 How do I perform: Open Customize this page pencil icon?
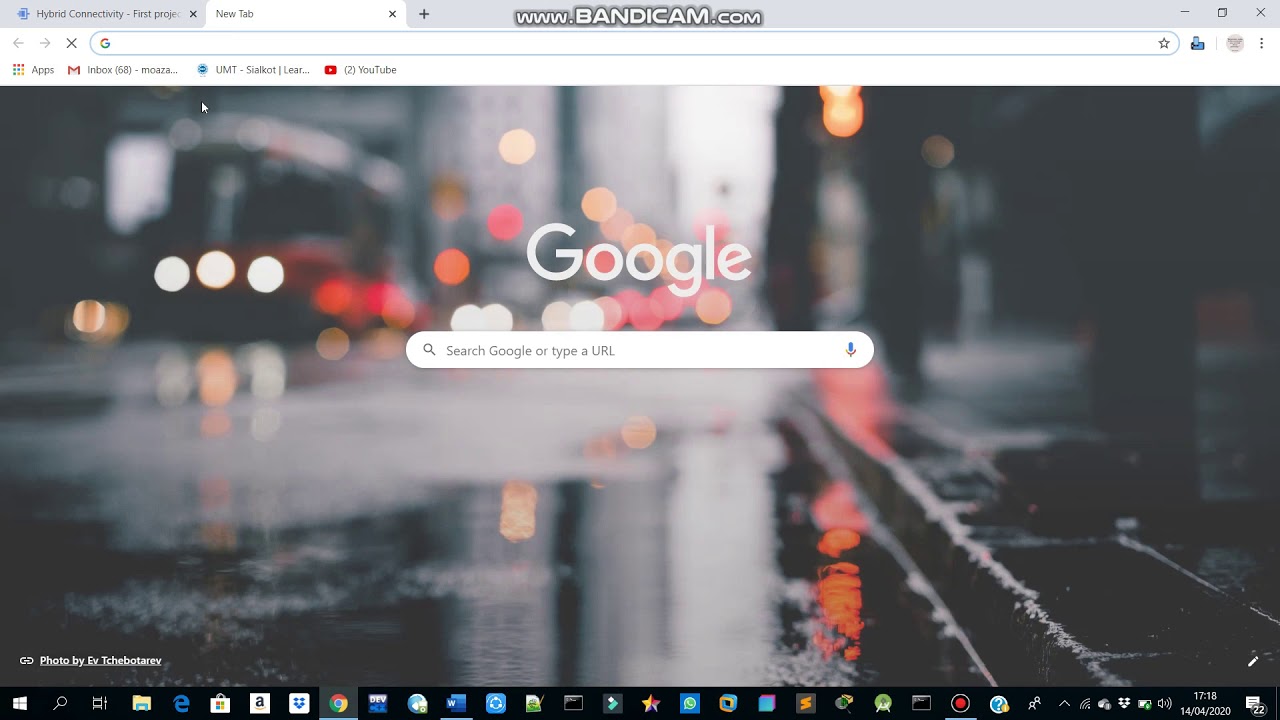pyautogui.click(x=1252, y=660)
